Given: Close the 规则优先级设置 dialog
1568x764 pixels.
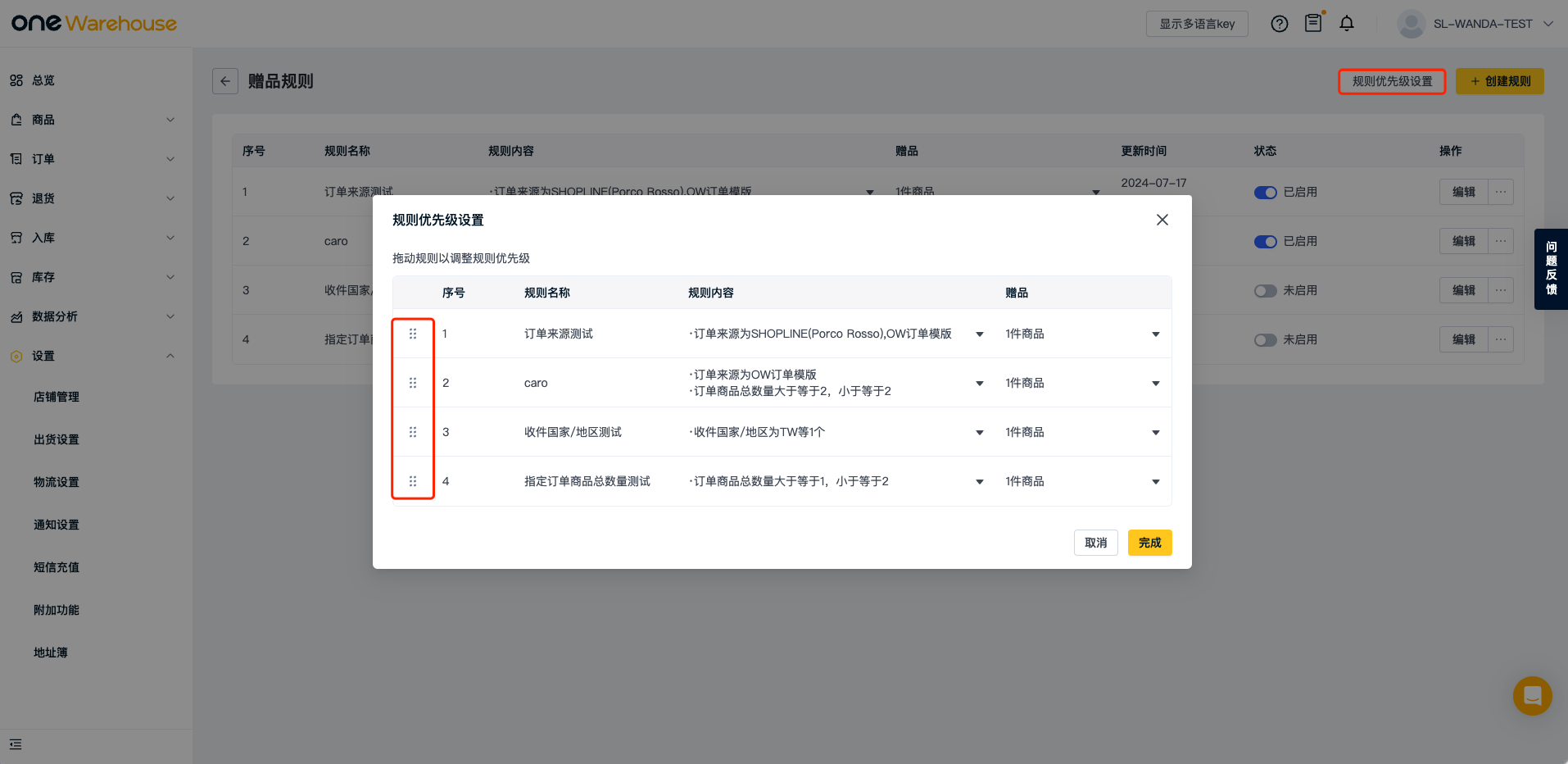Looking at the screenshot, I should coord(1162,220).
